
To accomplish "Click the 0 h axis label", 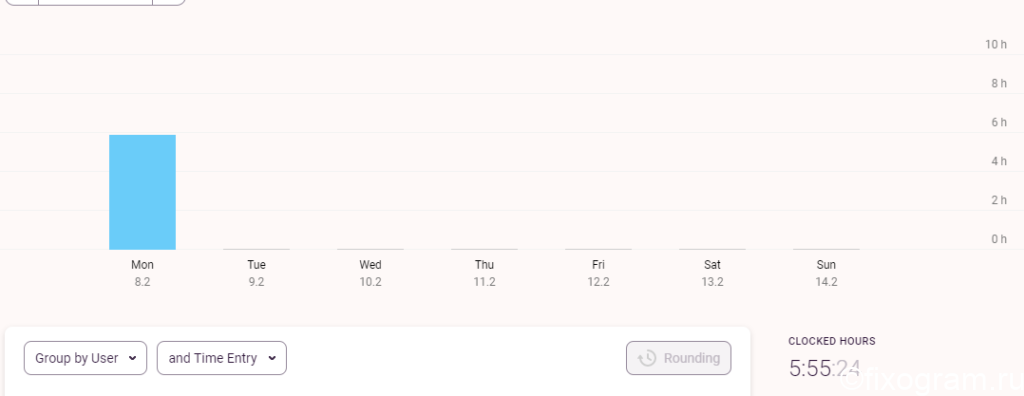I will 999,239.
